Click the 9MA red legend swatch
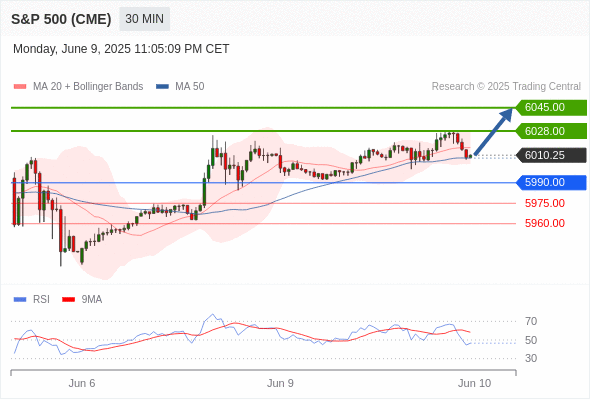 (68, 300)
